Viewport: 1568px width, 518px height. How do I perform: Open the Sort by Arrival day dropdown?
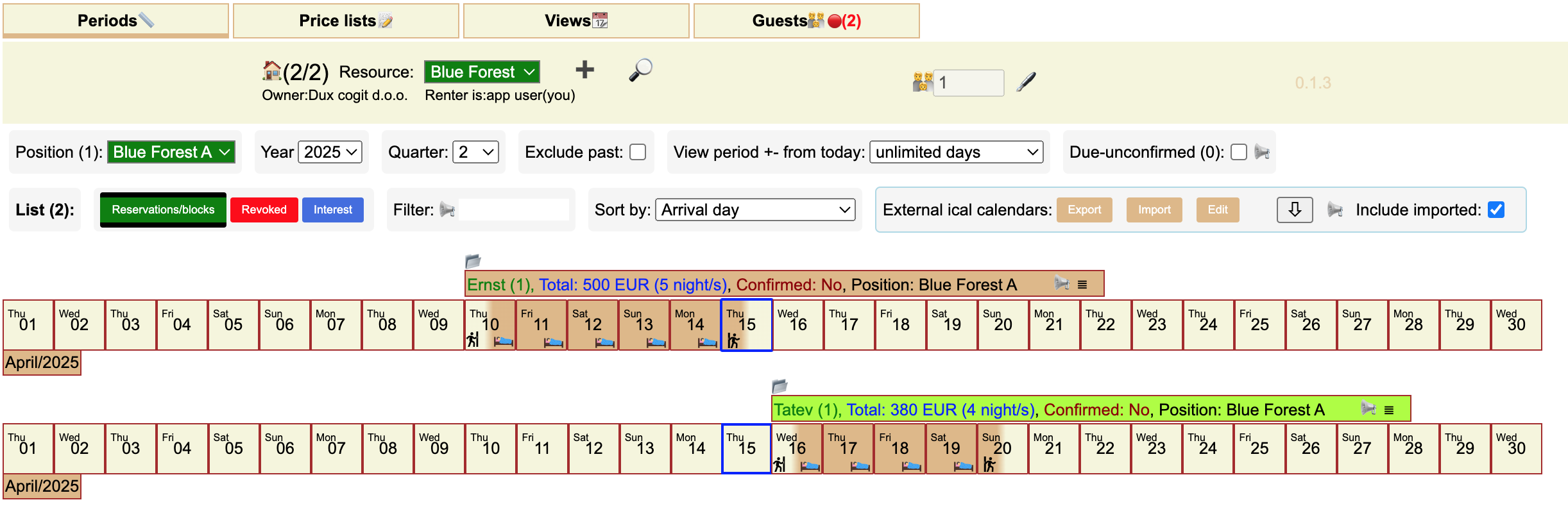tap(755, 210)
